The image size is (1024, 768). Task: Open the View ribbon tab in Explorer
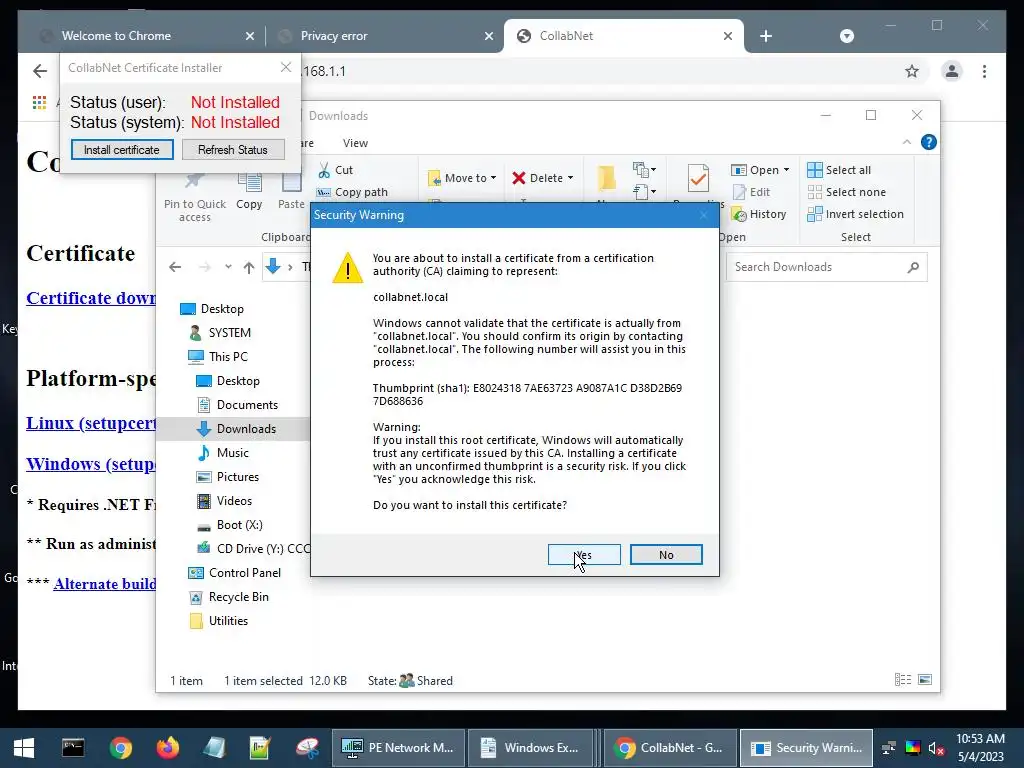pos(355,143)
